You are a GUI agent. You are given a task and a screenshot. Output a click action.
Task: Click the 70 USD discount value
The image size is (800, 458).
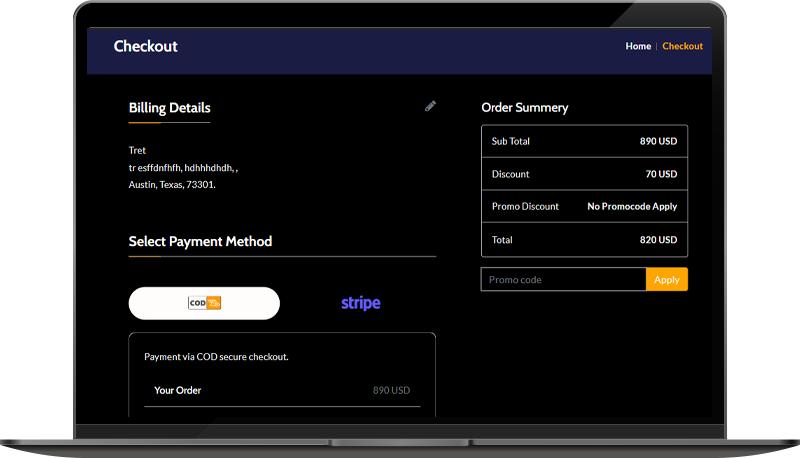tap(661, 174)
